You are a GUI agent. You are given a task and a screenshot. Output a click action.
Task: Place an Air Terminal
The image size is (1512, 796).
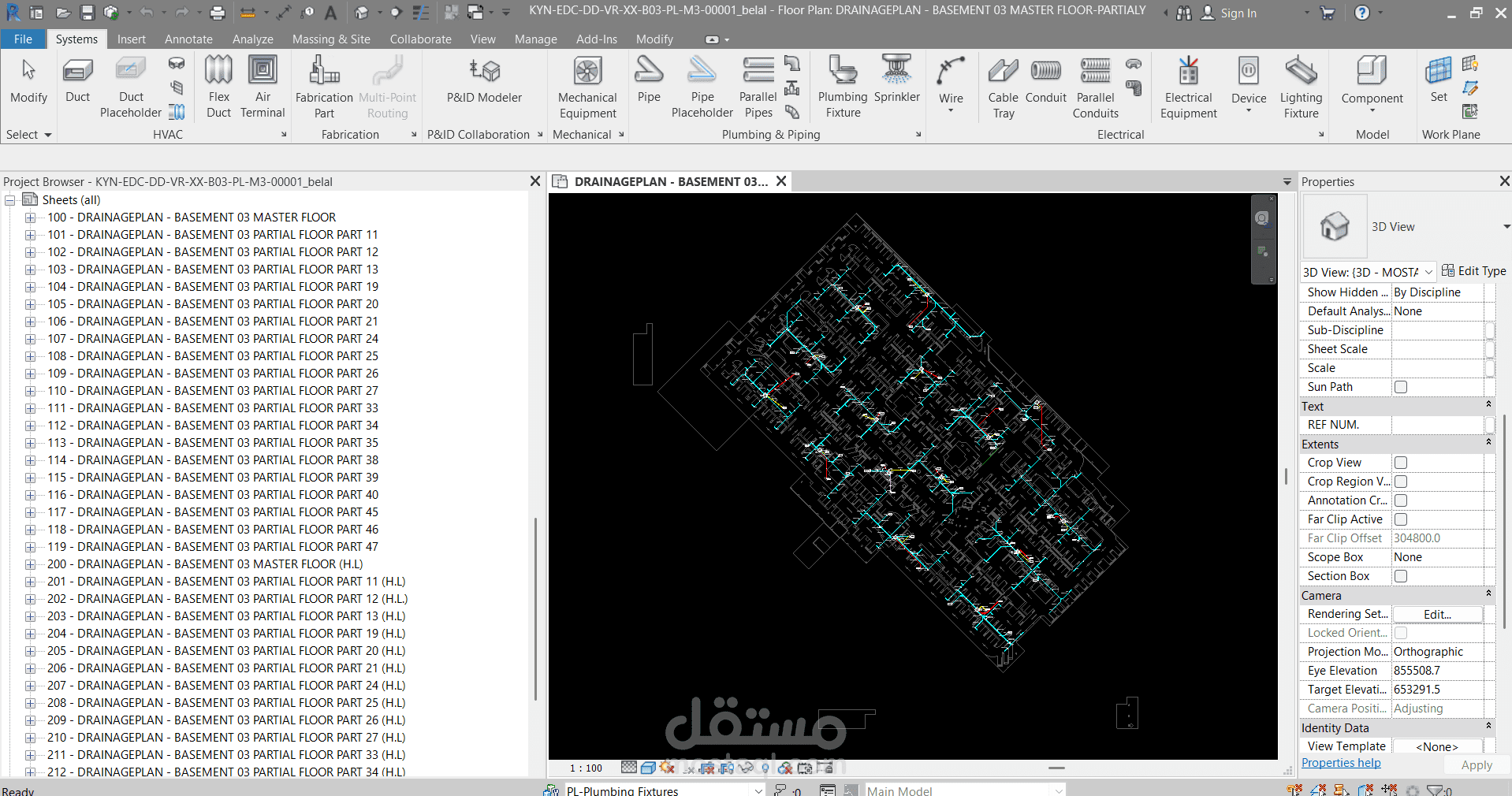[263, 87]
